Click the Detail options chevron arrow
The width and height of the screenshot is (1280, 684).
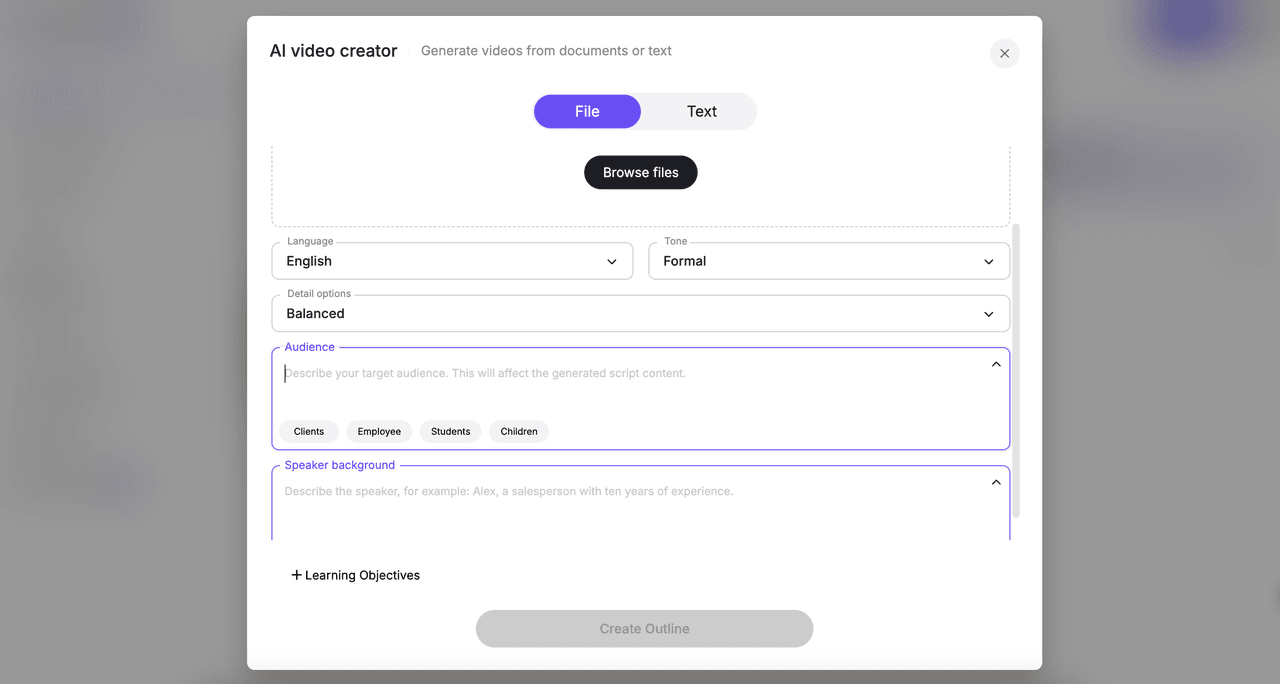(989, 314)
